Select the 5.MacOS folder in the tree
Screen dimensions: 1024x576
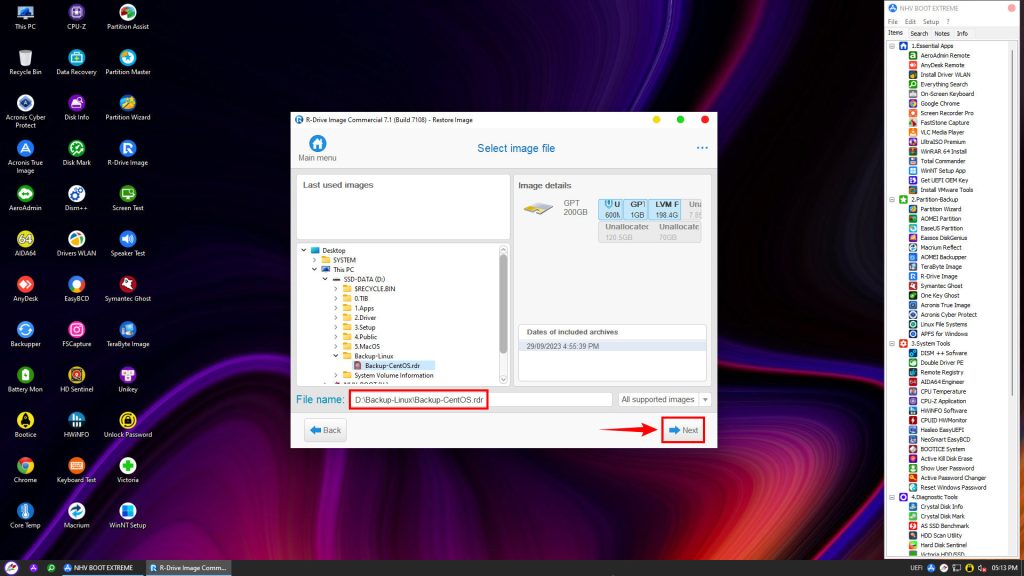[x=366, y=346]
